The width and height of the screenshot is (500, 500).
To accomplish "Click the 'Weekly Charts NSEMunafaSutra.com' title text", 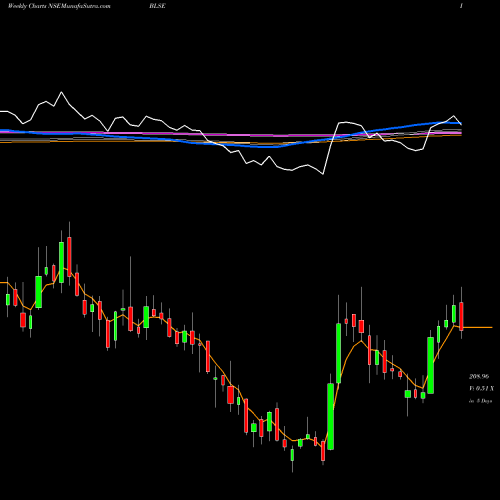I will pos(59,6).
